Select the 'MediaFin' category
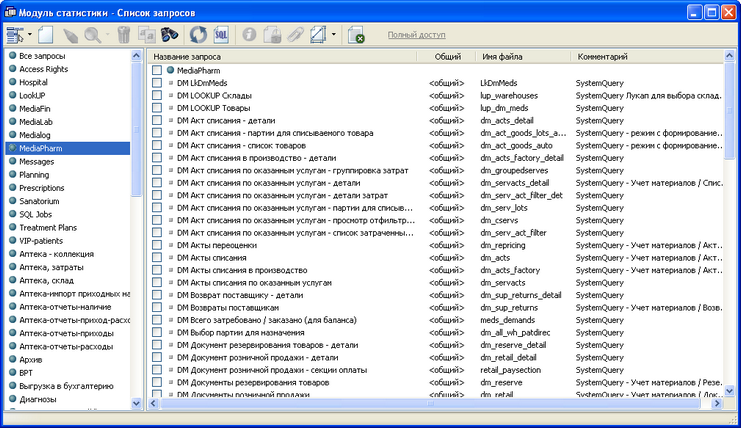This screenshot has height=428, width=741. 34,109
